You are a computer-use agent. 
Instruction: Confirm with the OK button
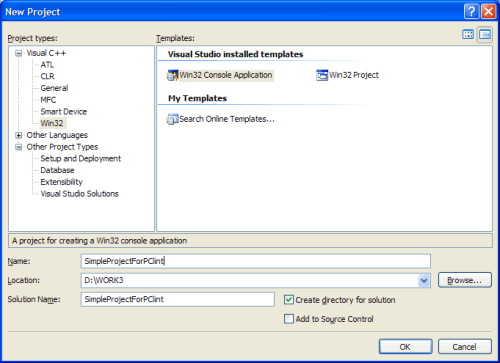coord(405,347)
